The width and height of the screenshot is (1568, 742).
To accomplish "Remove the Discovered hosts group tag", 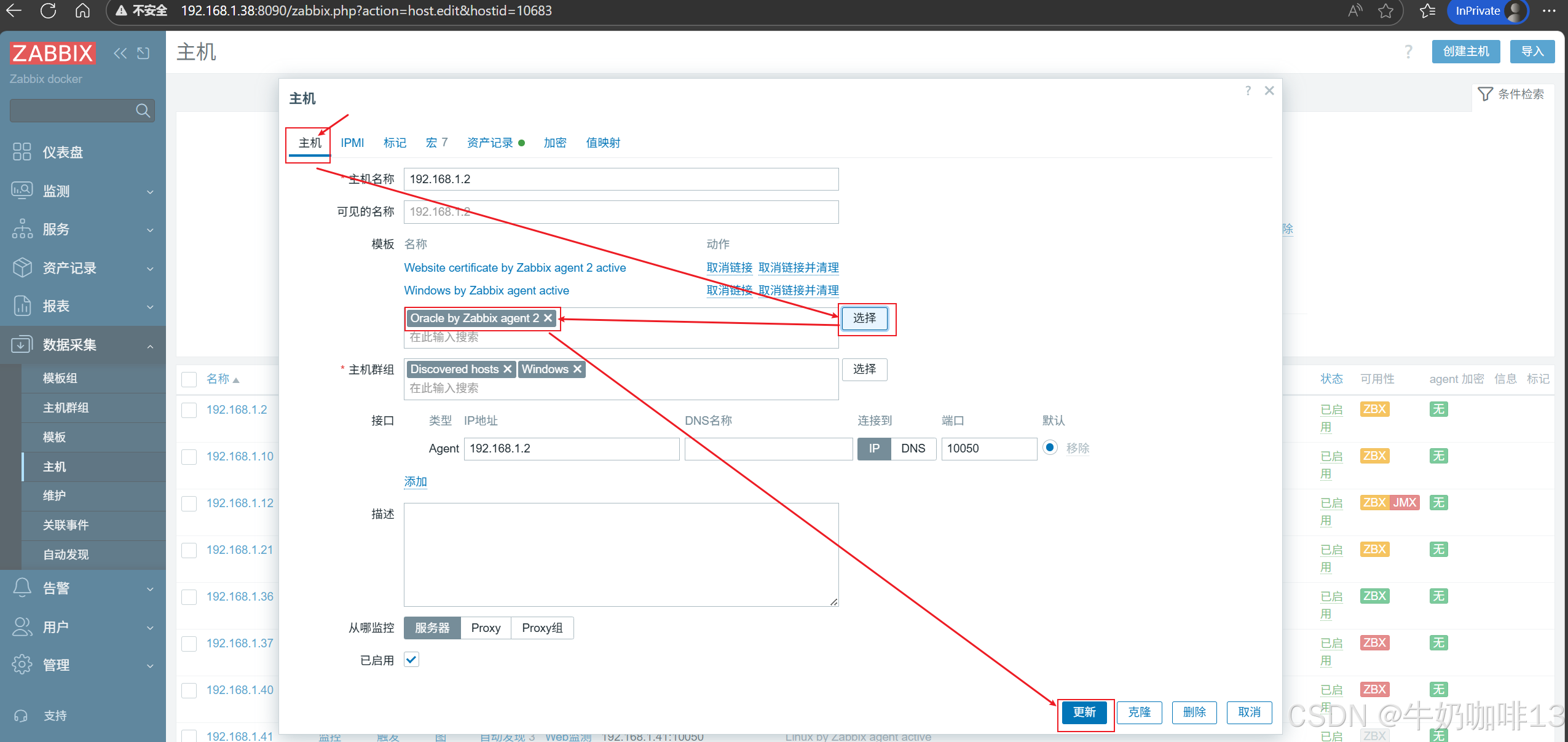I will pos(507,369).
